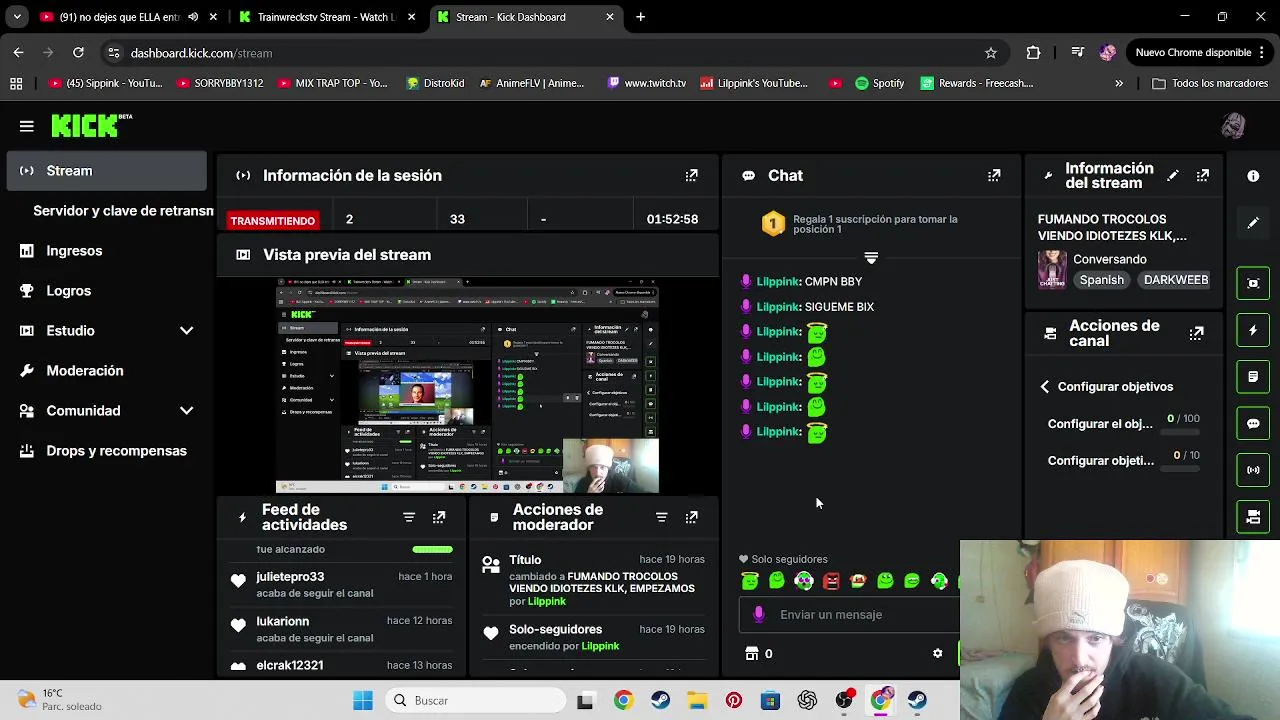Pop out the Chat panel

(994, 175)
